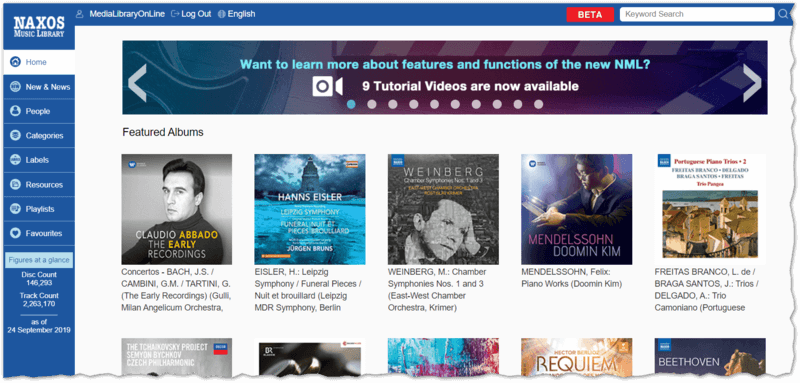Click the Naxos Music Library logo

[39, 27]
